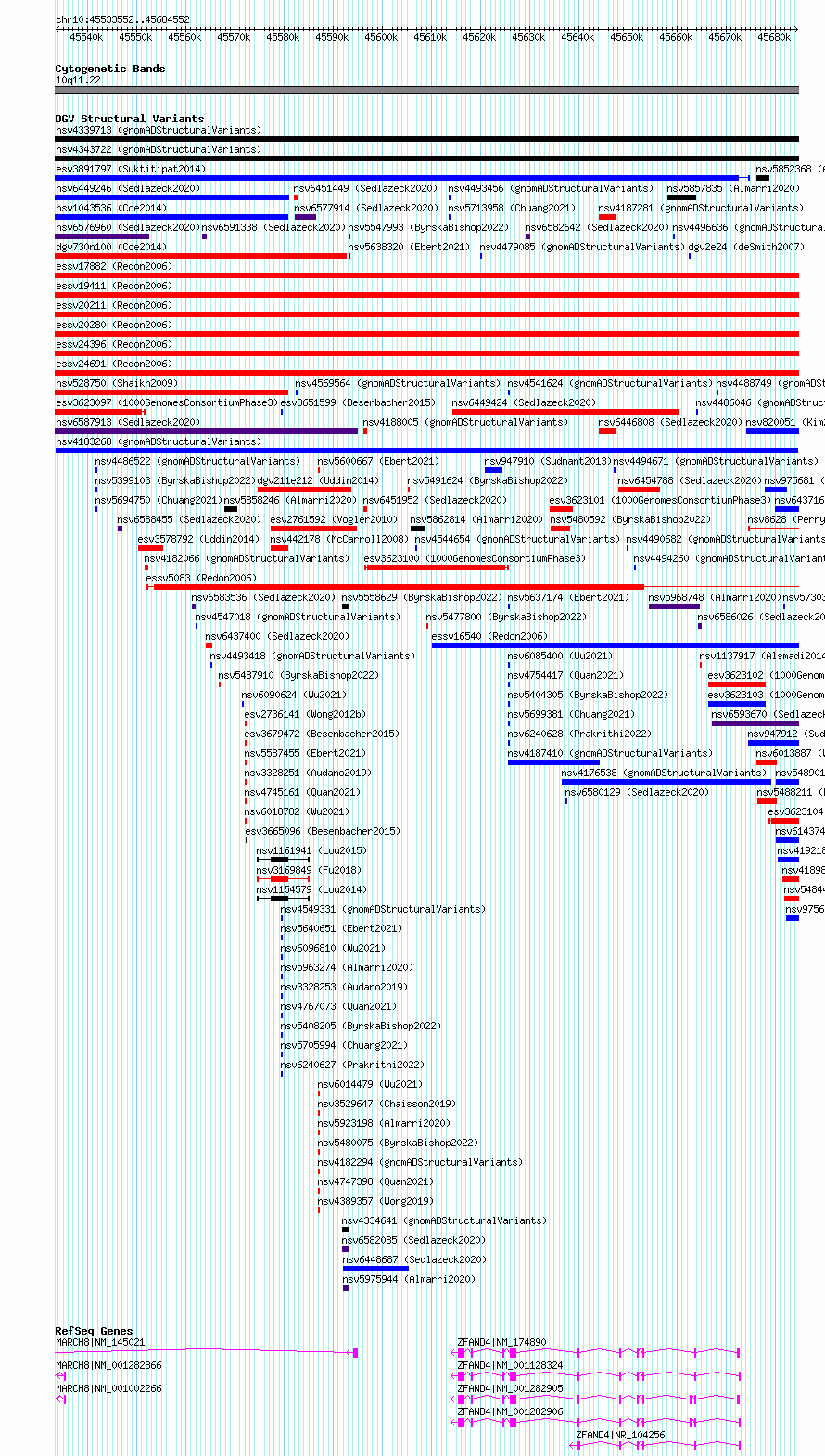825x1456 pixels.
Task: Click the esv3623100 (1000GenomesConsortiumPhase3) label
Action: [x=475, y=558]
